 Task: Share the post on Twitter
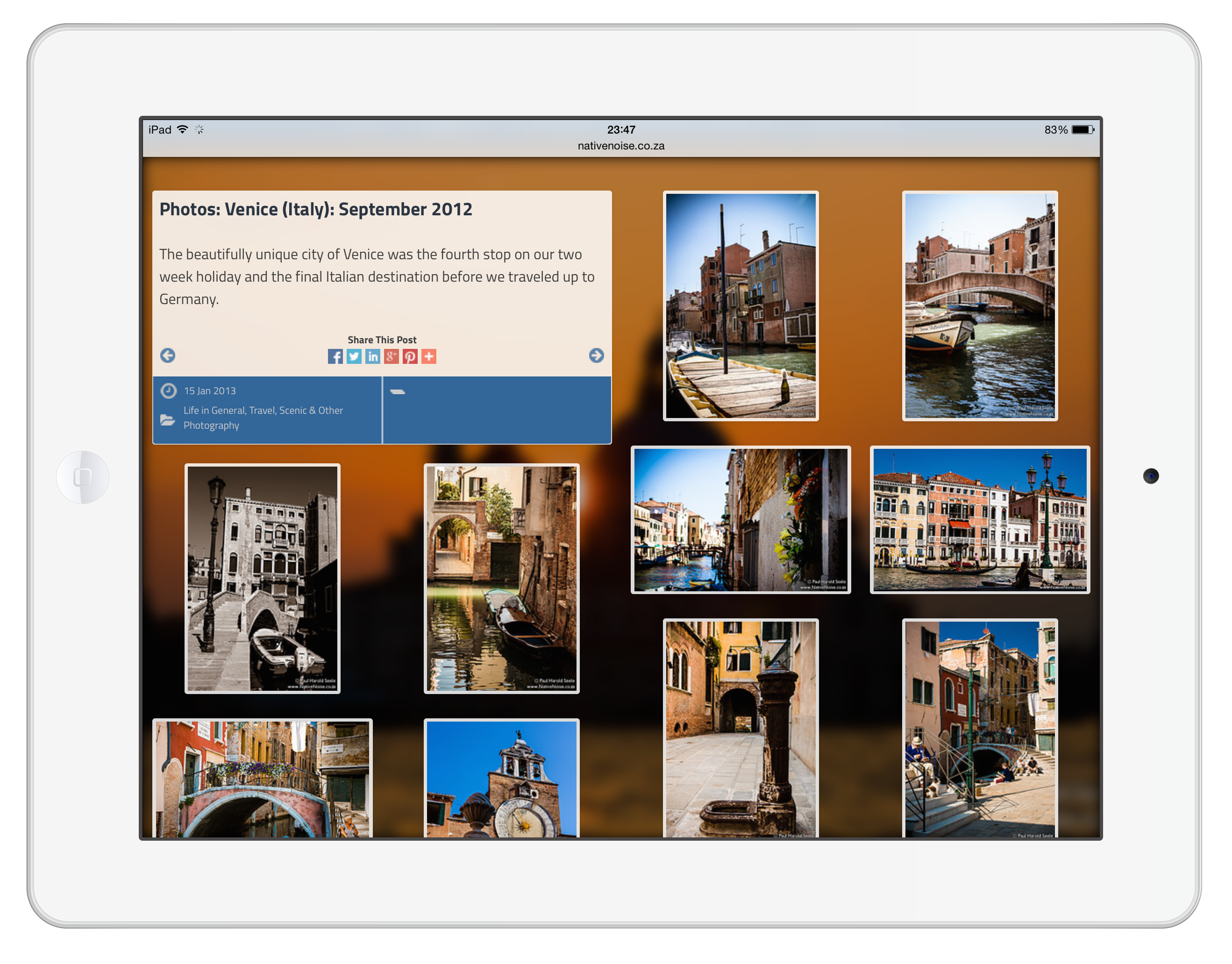tap(354, 356)
